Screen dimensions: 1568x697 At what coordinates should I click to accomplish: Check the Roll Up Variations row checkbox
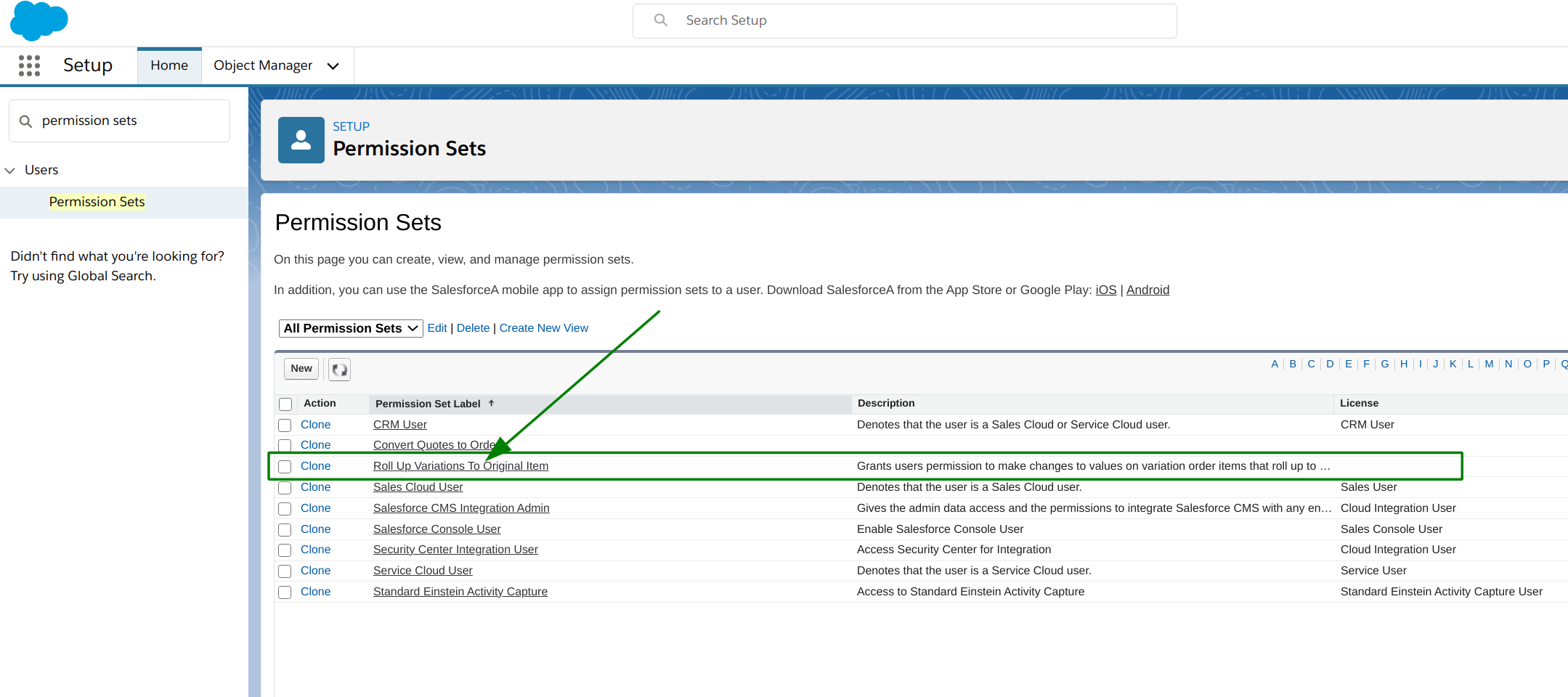coord(285,467)
